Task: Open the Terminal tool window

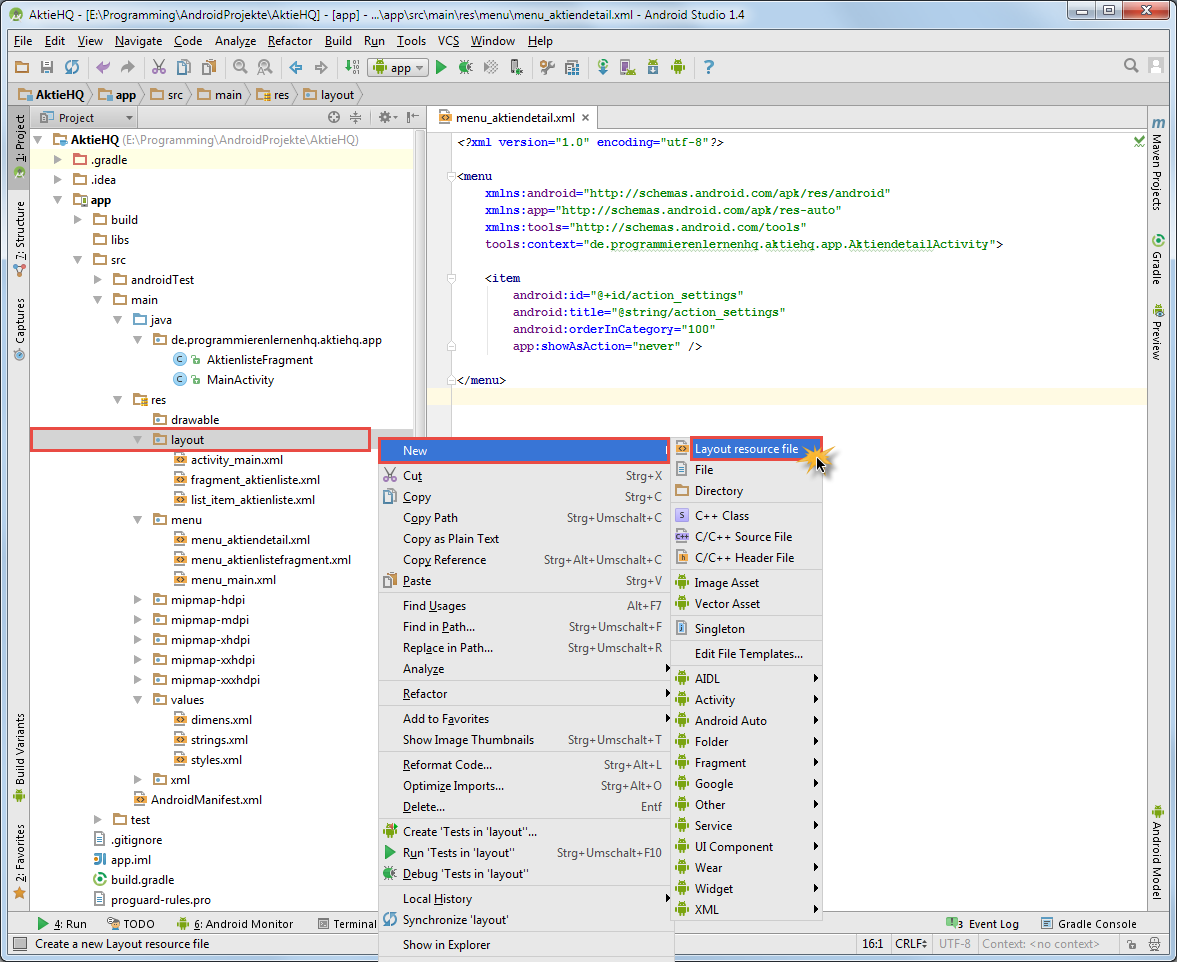Action: tap(347, 924)
